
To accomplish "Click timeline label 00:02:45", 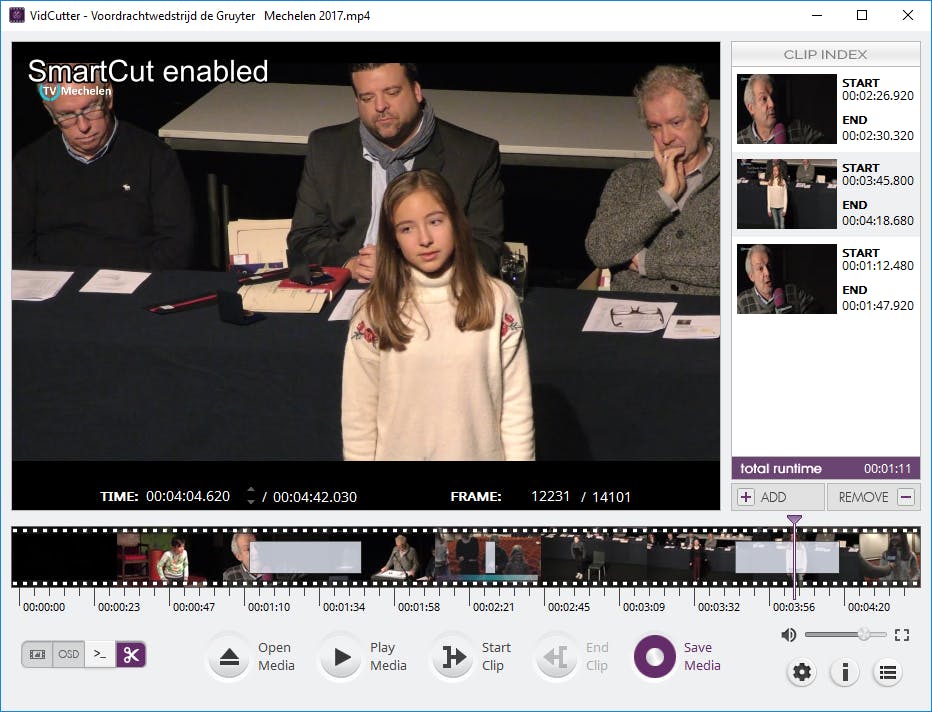I will pos(569,607).
